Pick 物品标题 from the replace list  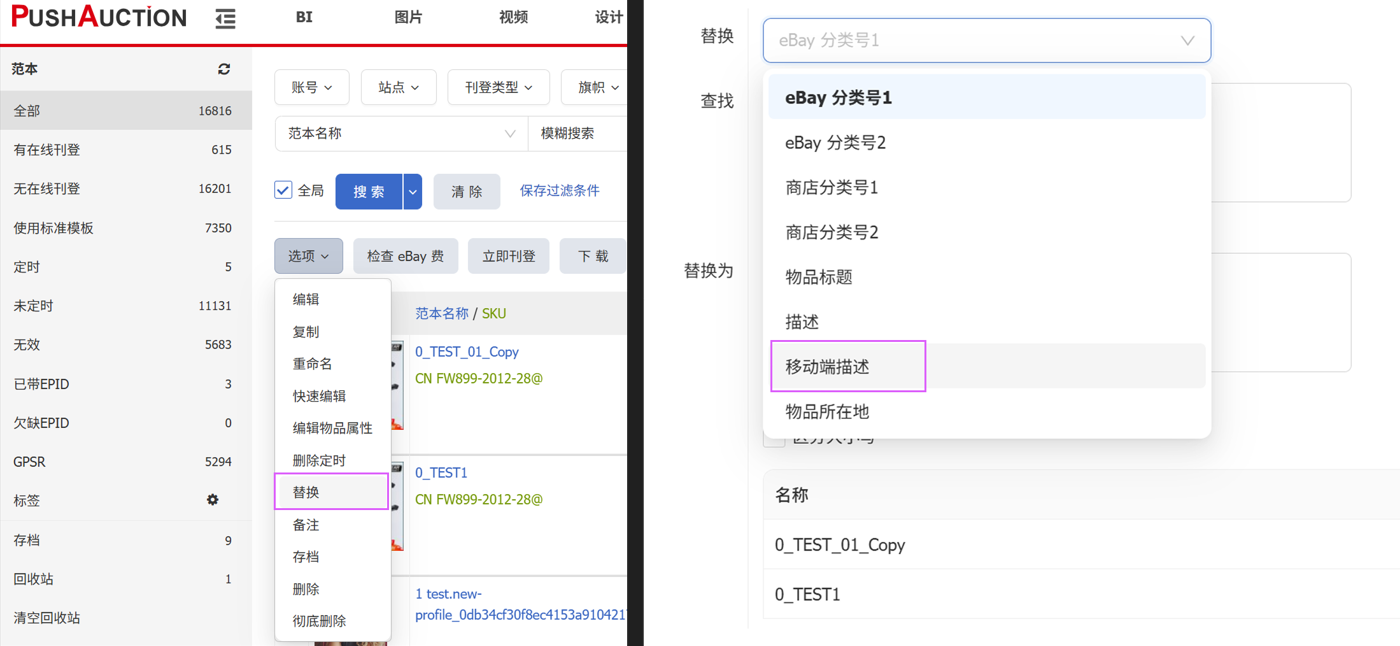pyautogui.click(x=819, y=277)
